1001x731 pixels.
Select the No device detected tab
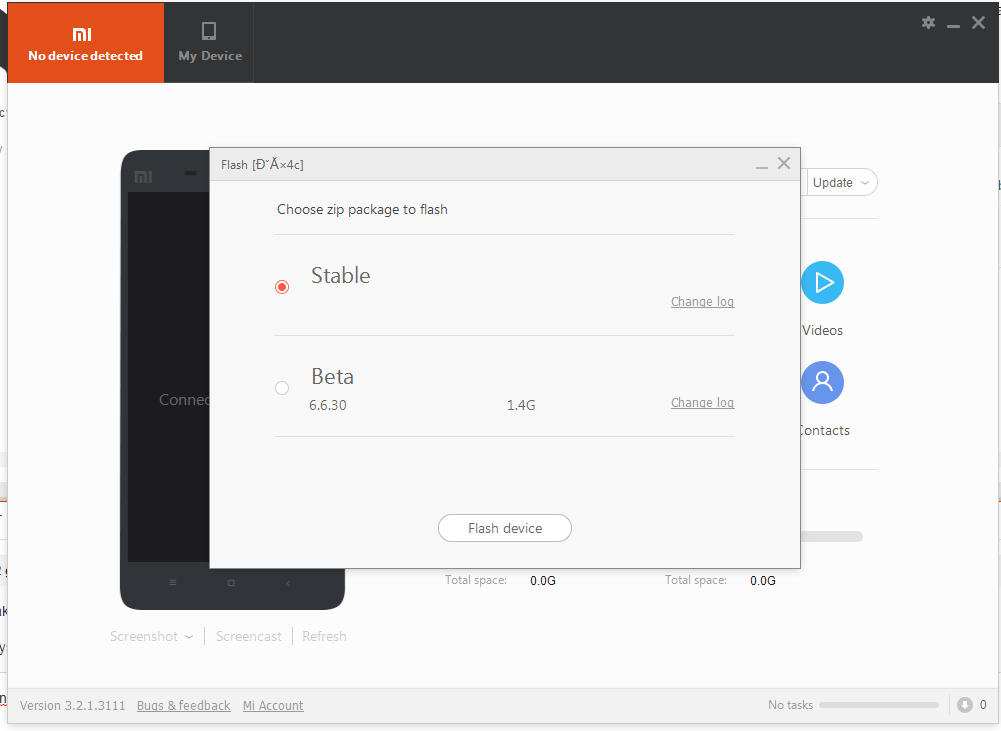86,43
